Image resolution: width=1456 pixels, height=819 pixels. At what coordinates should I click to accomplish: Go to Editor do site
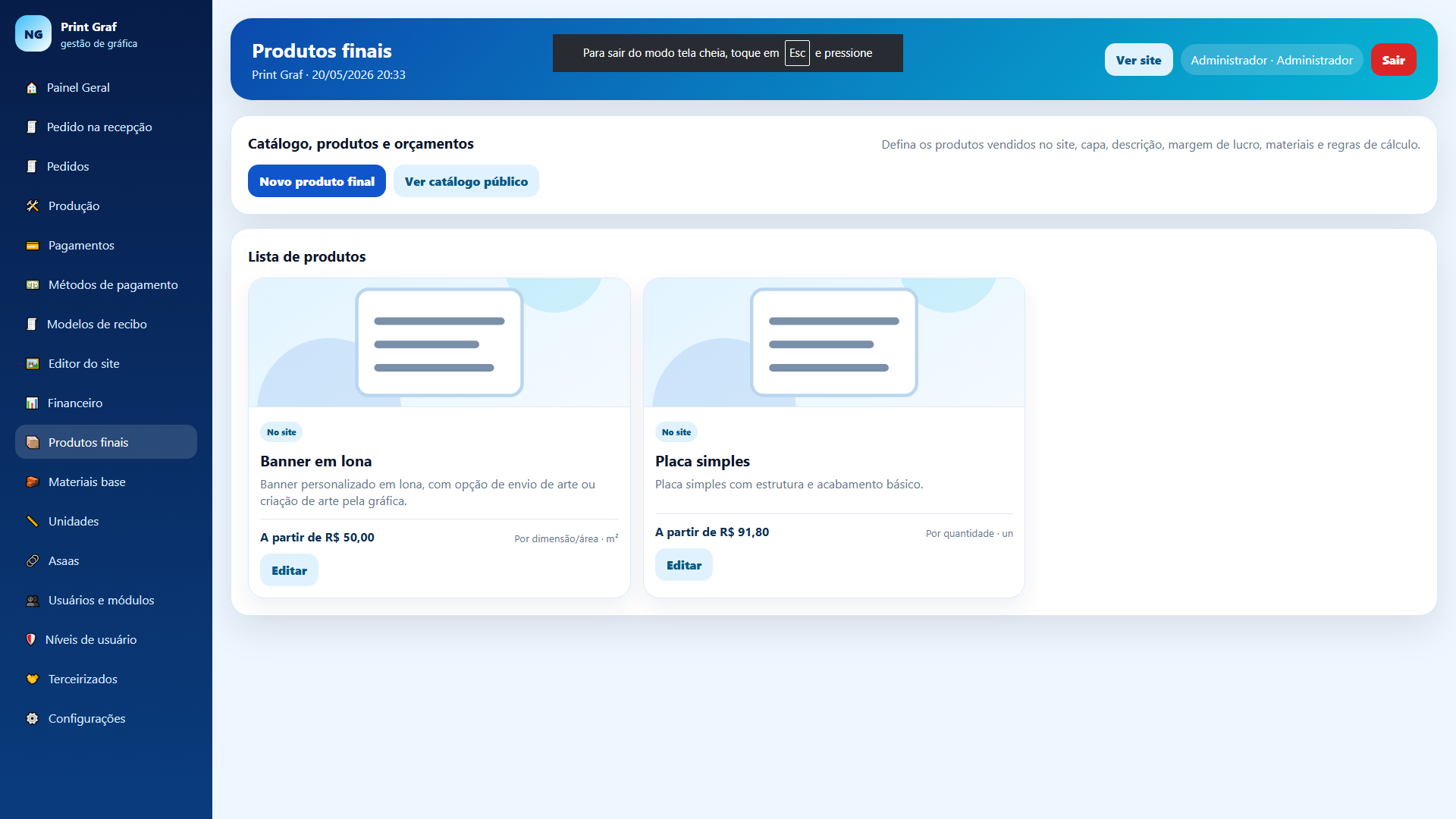(106, 364)
